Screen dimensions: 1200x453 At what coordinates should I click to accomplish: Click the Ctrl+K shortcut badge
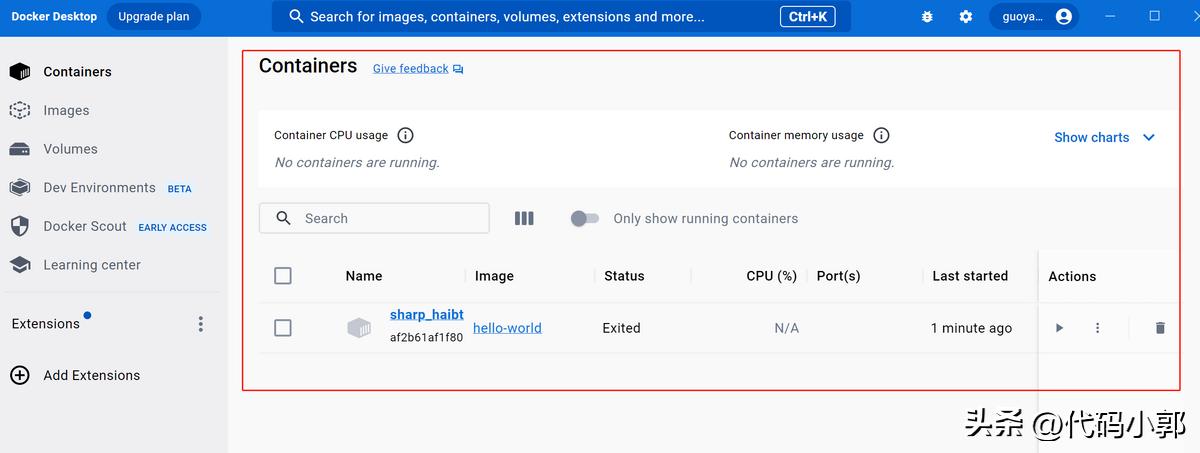tap(807, 17)
